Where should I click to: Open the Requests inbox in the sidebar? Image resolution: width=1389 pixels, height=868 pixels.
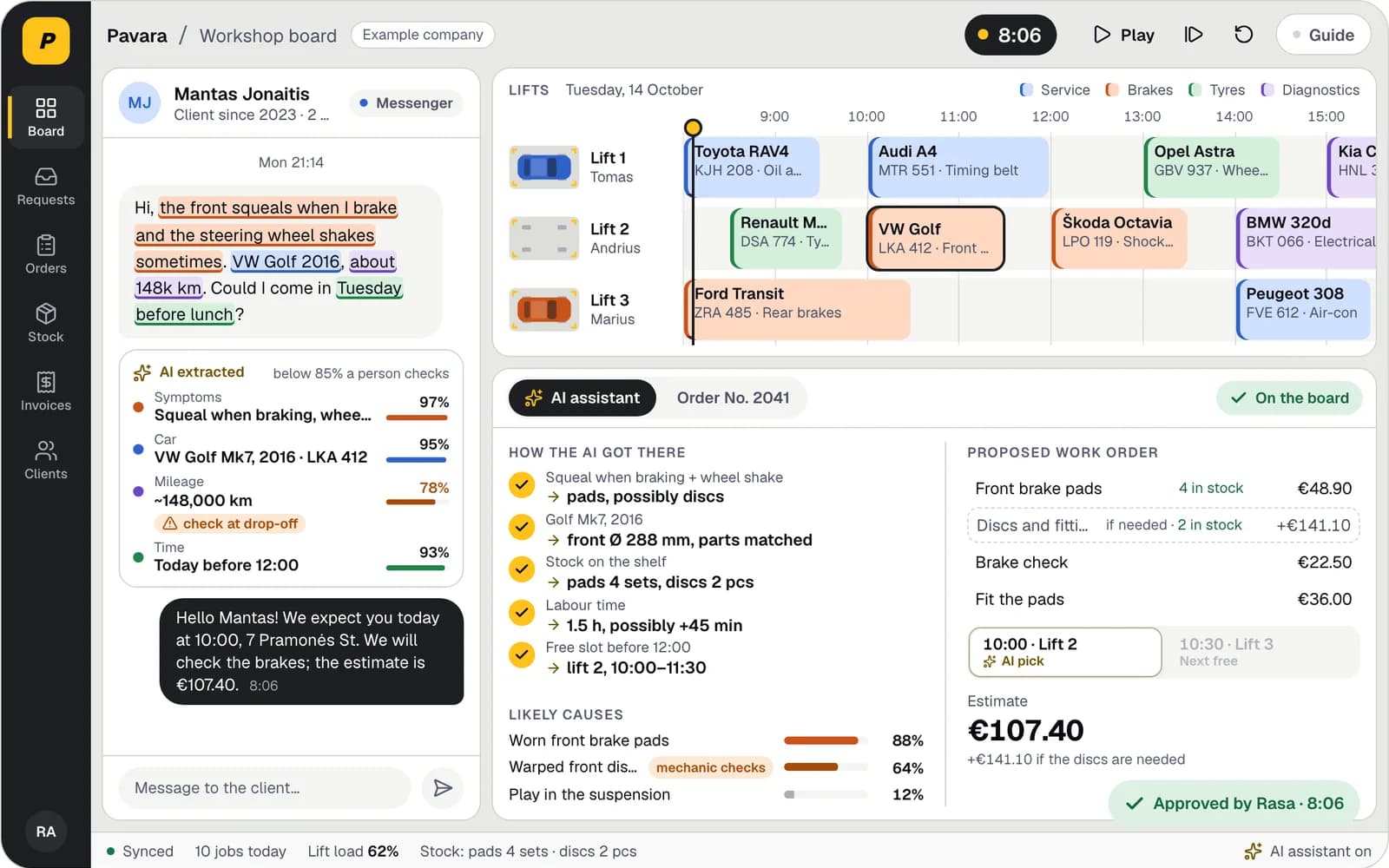pos(46,186)
